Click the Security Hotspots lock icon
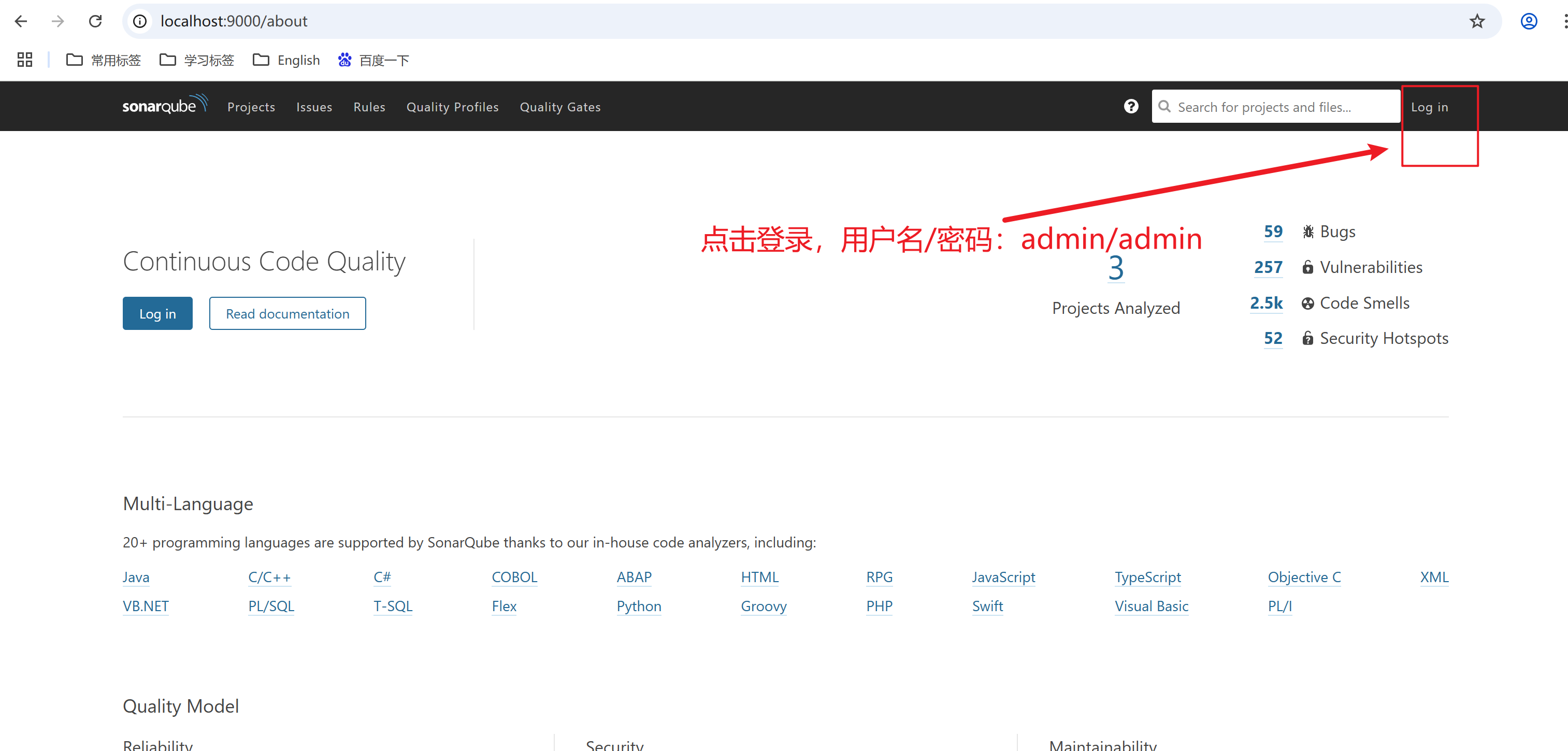The height and width of the screenshot is (751, 1568). point(1307,338)
